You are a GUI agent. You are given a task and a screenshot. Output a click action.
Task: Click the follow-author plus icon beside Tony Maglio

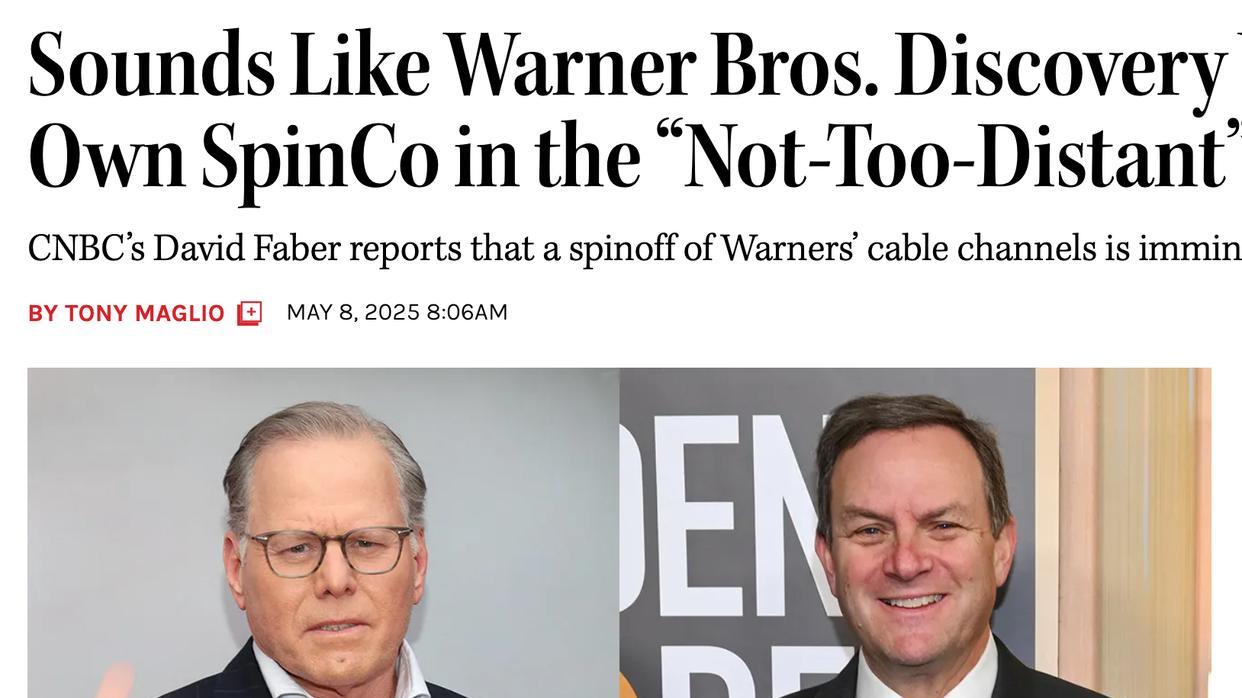tap(249, 313)
